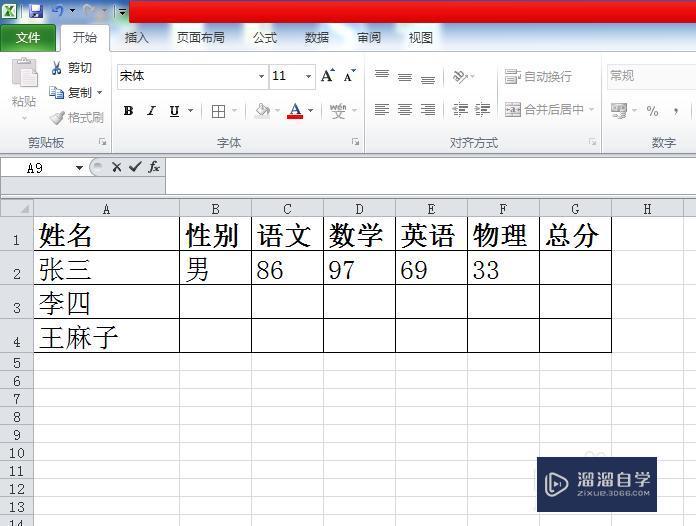696x526 pixels.
Task: Switch to the 视图 ribbon tab
Action: tap(420, 38)
